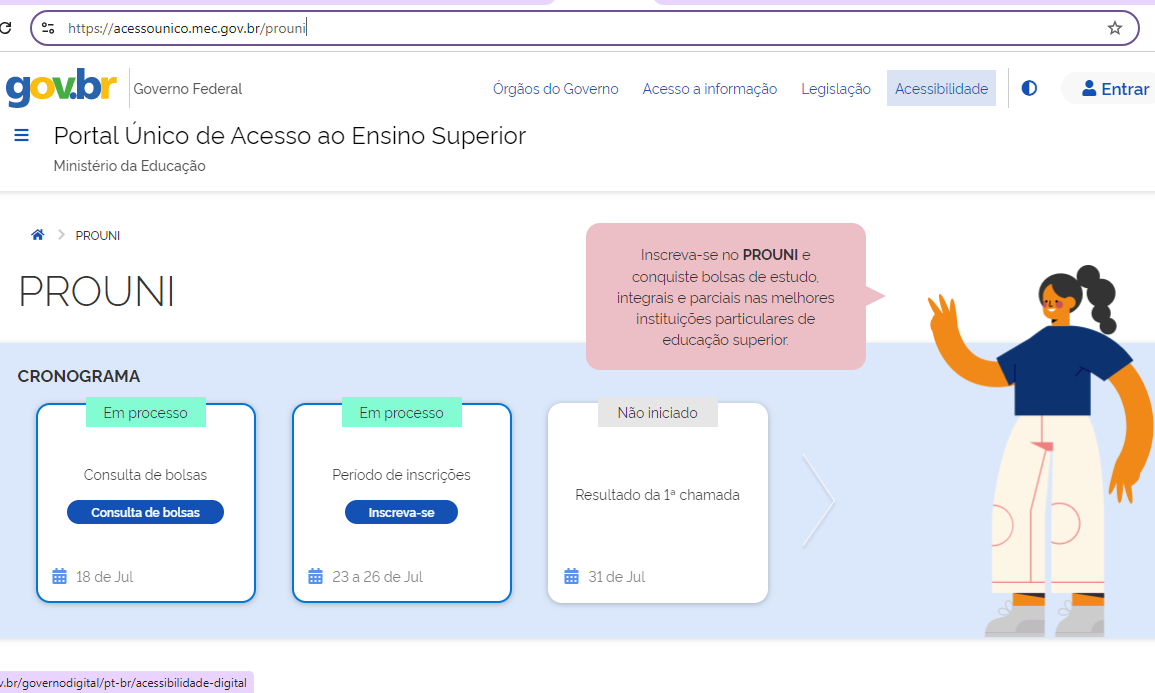Go to home via breadcrumb house icon

pyautogui.click(x=38, y=235)
